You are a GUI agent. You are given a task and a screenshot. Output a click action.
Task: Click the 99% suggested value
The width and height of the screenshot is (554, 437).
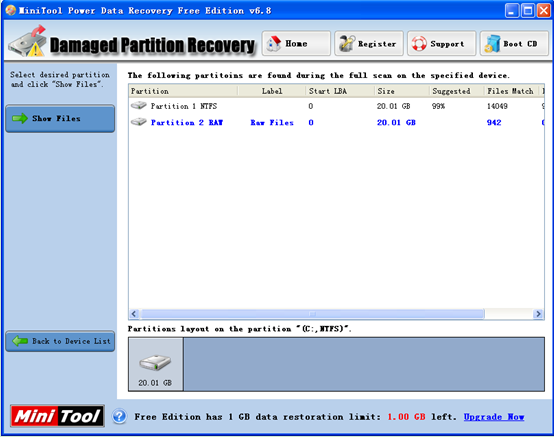pos(438,106)
